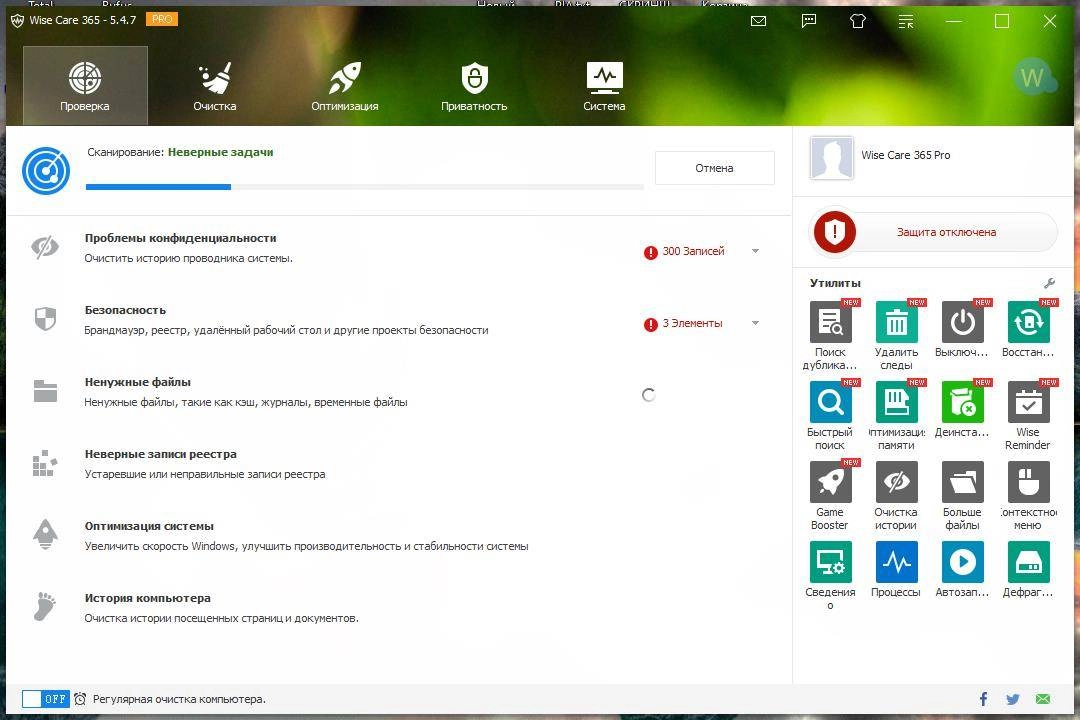Open Очистка истории utility
The image size is (1080, 720).
[x=896, y=482]
